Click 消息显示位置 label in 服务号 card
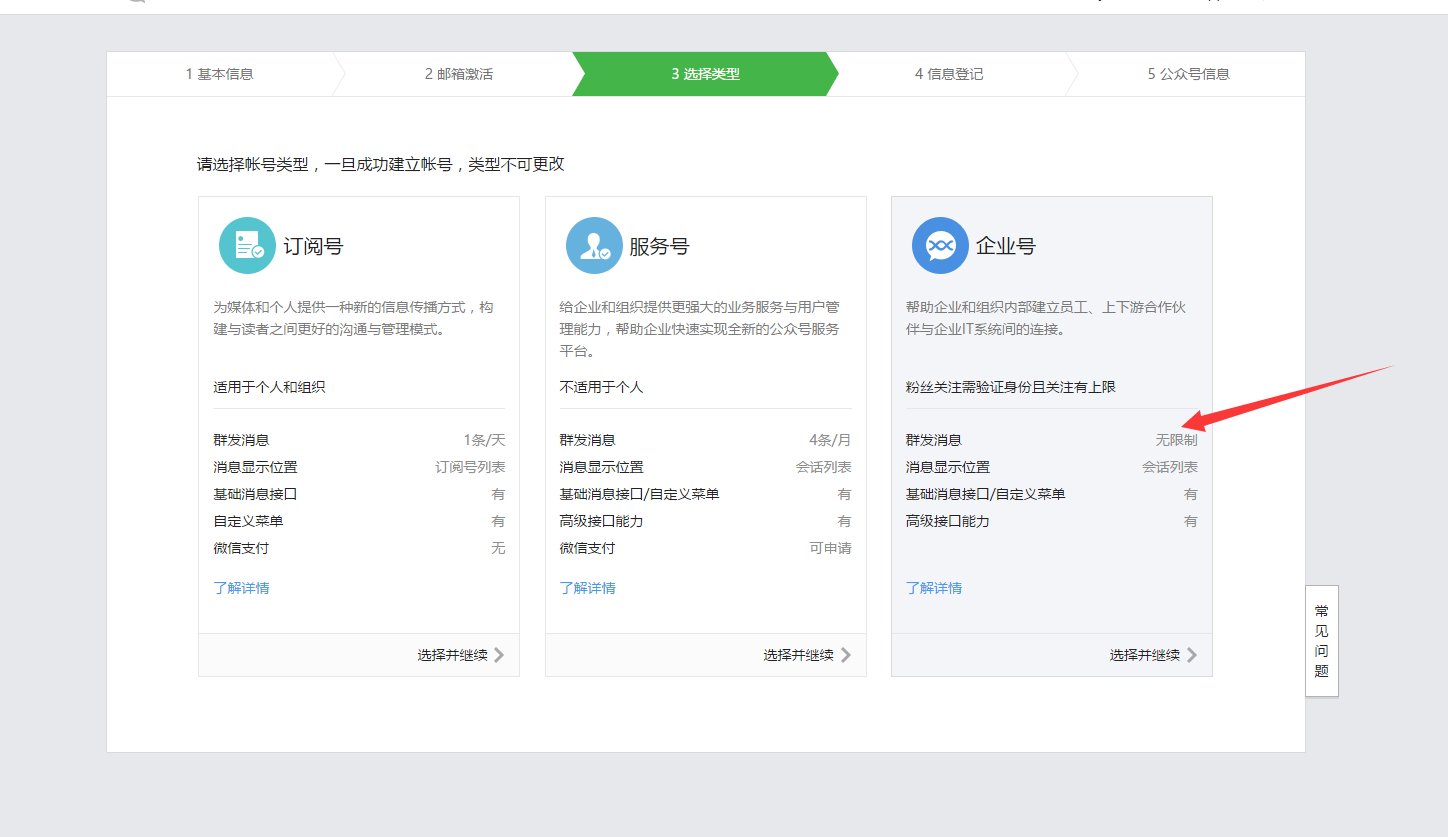This screenshot has width=1448, height=837. [601, 467]
